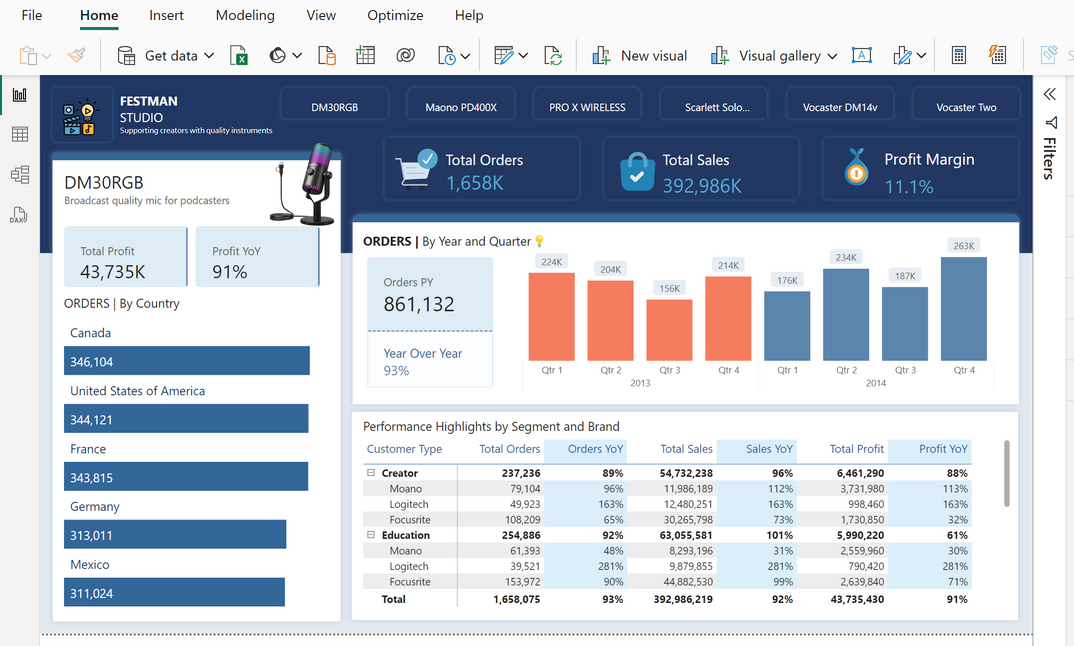
Task: Open the Report view in left sidebar
Action: pyautogui.click(x=20, y=95)
